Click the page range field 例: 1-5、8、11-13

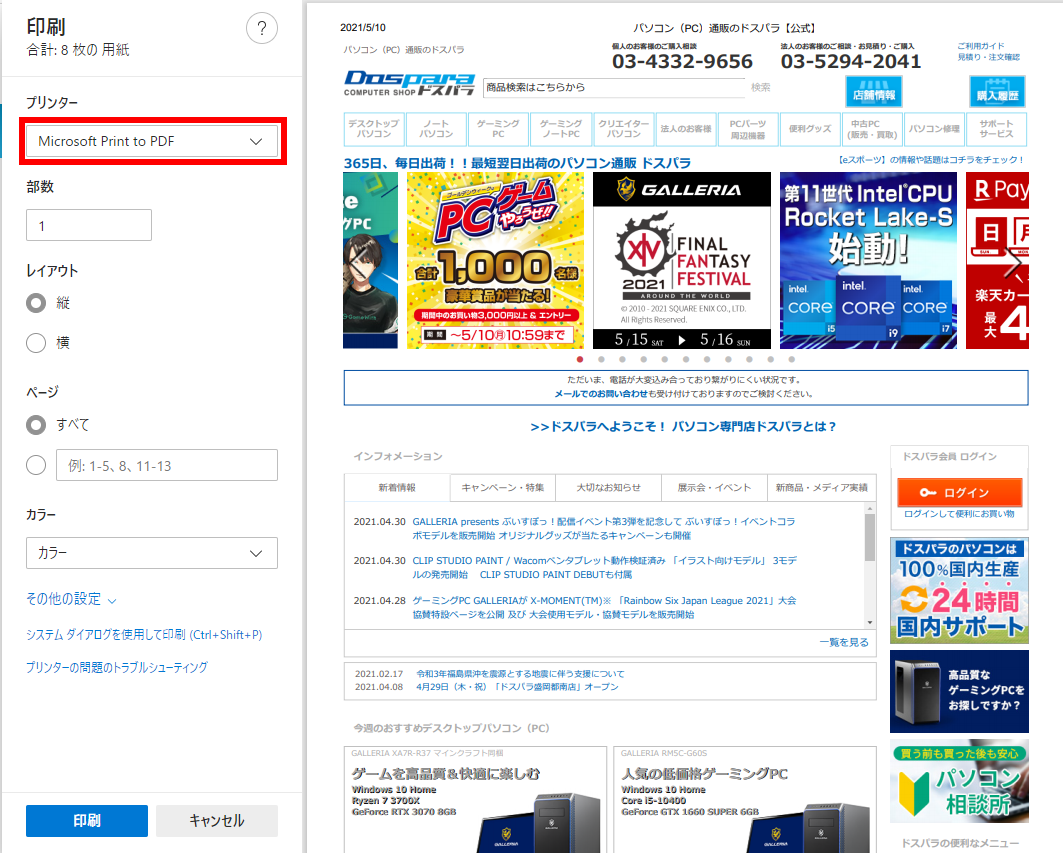tap(167, 465)
